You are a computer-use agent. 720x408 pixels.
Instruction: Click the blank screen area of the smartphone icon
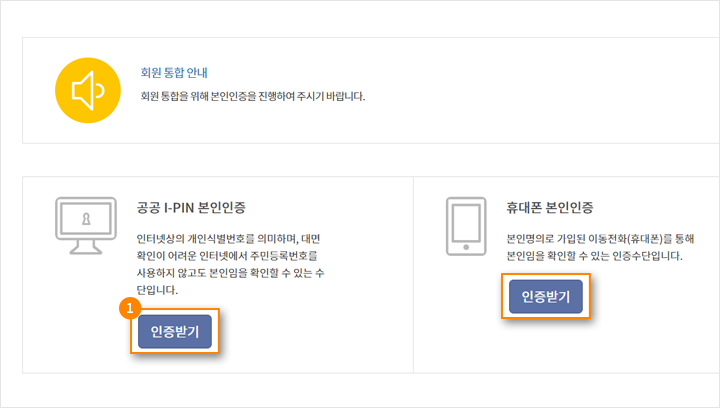[466, 223]
